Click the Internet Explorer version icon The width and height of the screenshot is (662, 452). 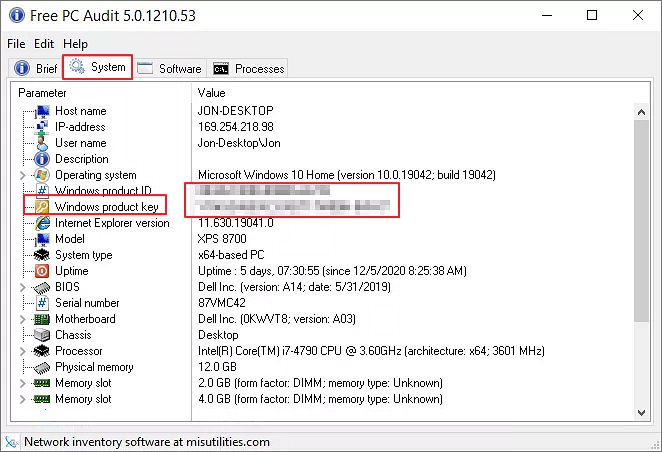coord(42,223)
